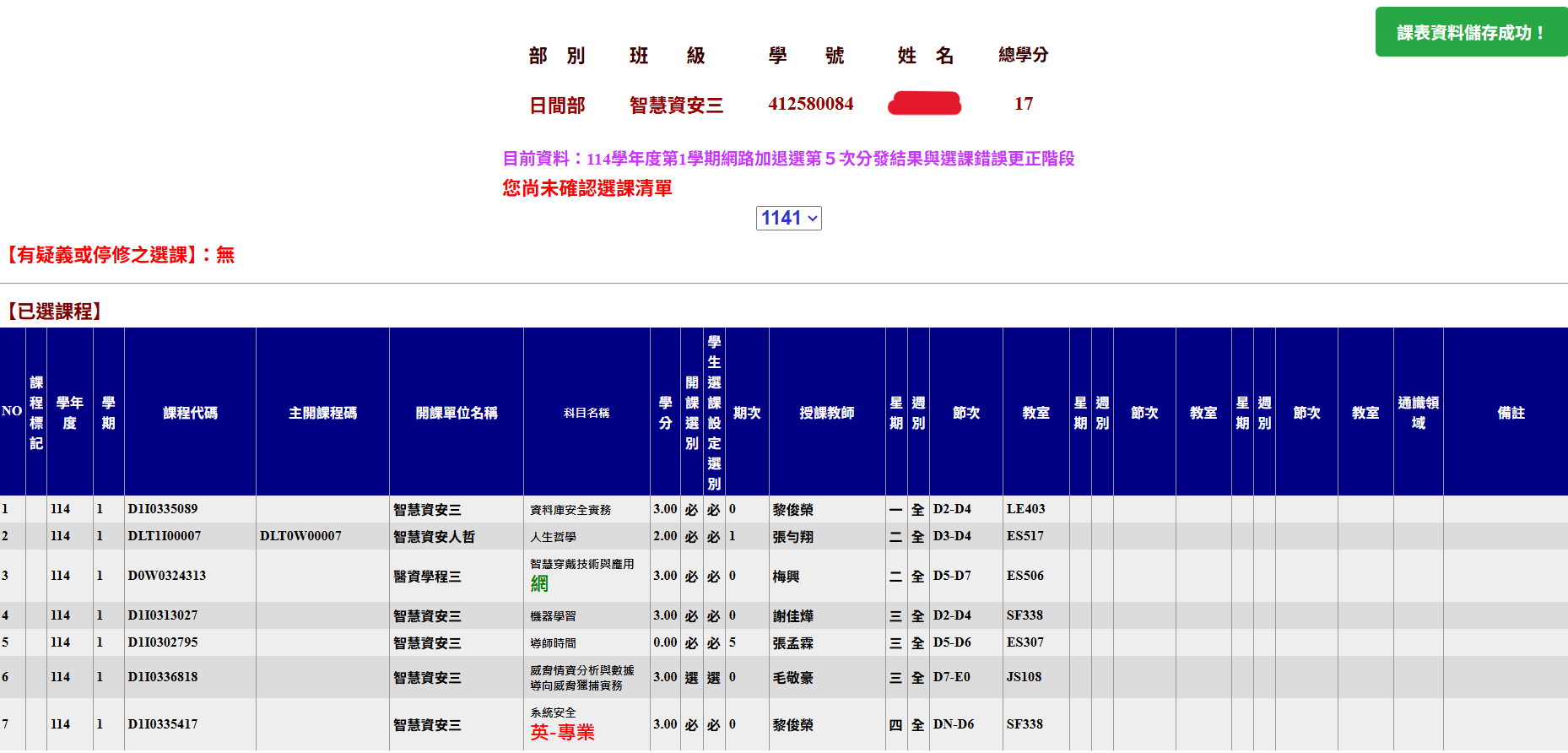Click the 期次 column header
Screen dimensions: 1568x753
pos(747,413)
